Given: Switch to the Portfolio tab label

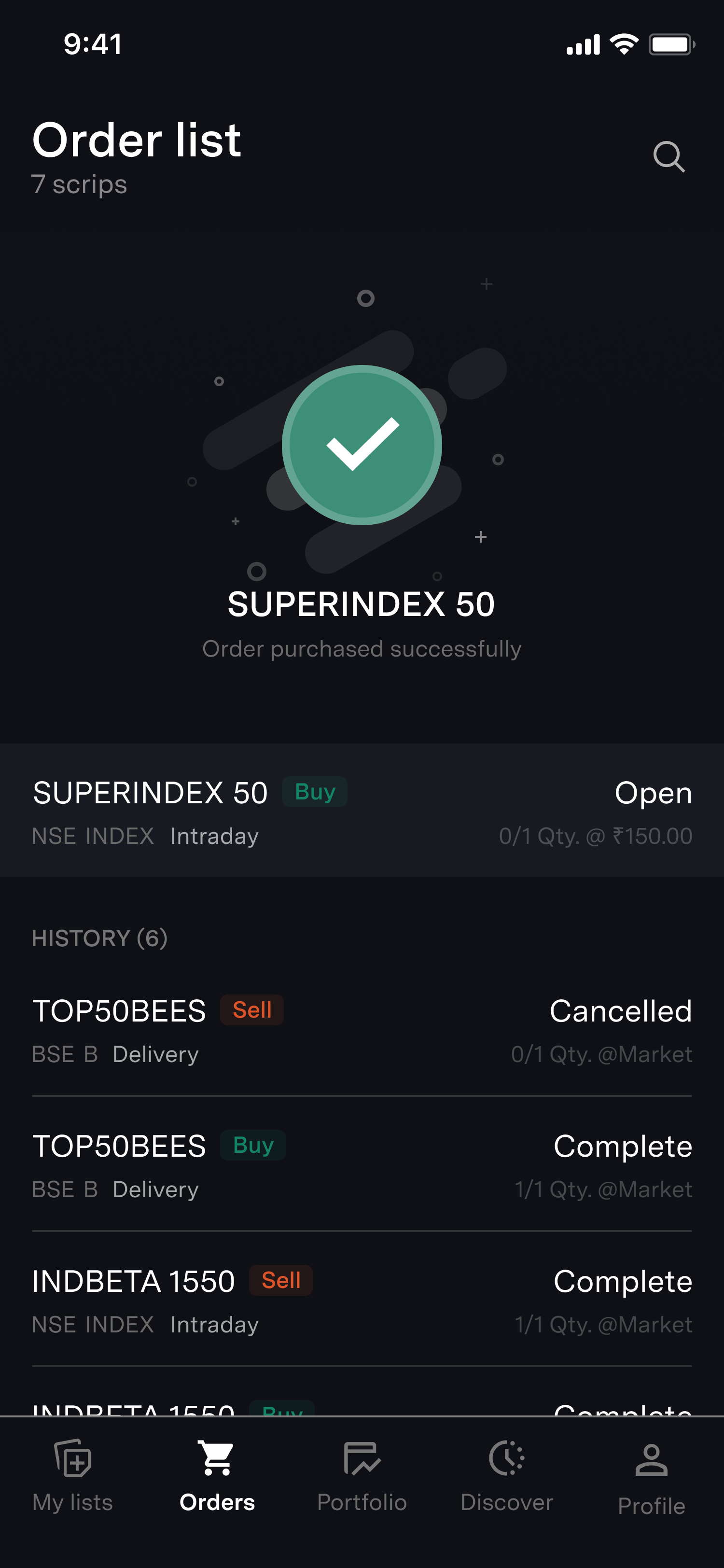Looking at the screenshot, I should (x=362, y=1502).
